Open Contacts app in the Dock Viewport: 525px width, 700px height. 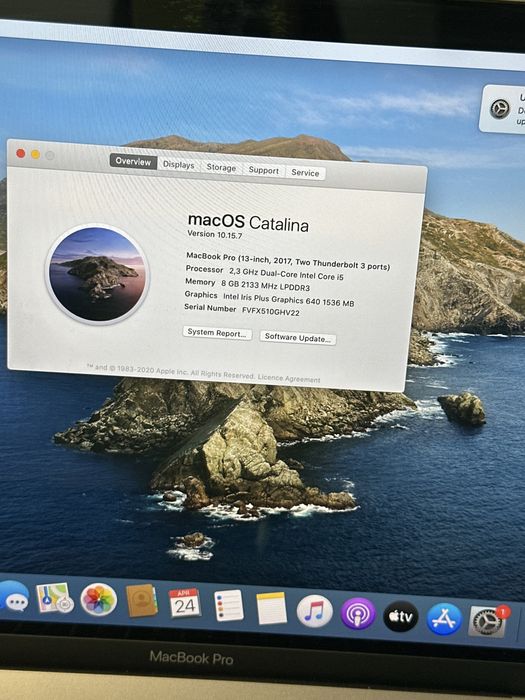point(142,601)
